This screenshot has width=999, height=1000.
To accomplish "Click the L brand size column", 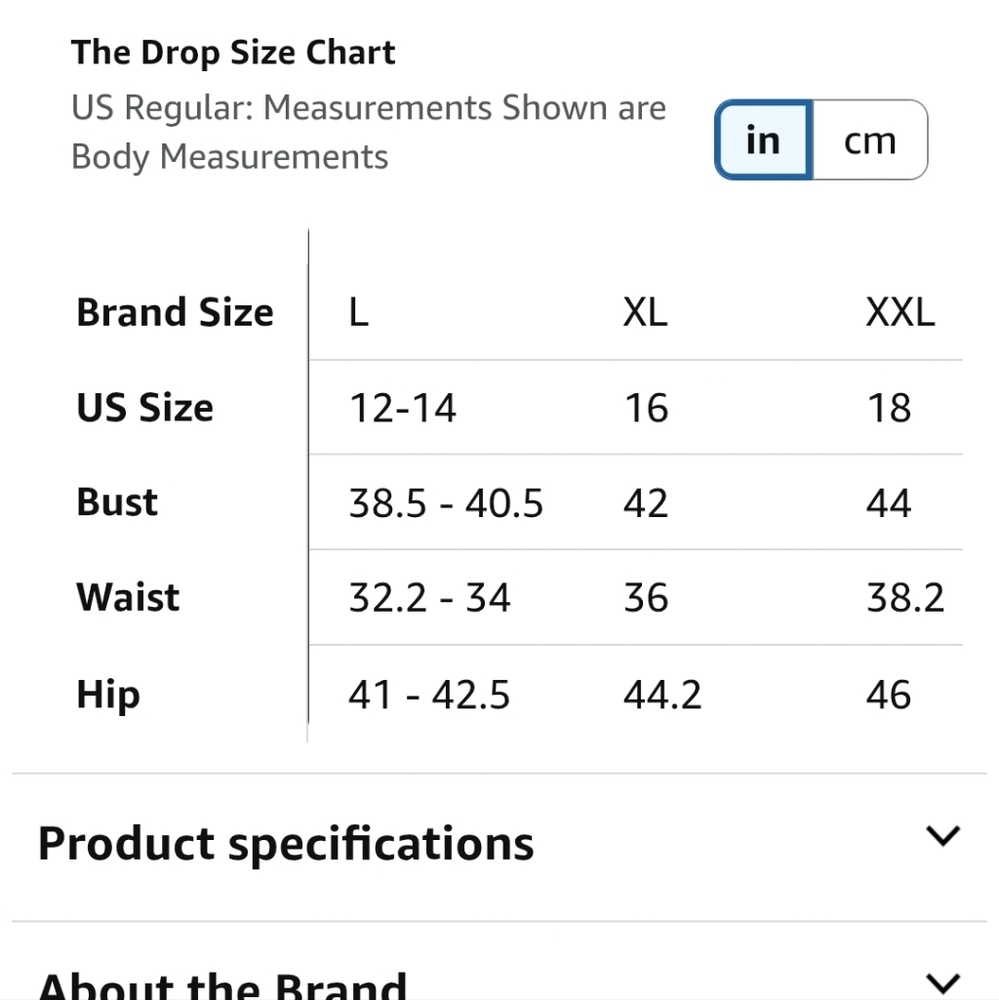I will click(359, 313).
